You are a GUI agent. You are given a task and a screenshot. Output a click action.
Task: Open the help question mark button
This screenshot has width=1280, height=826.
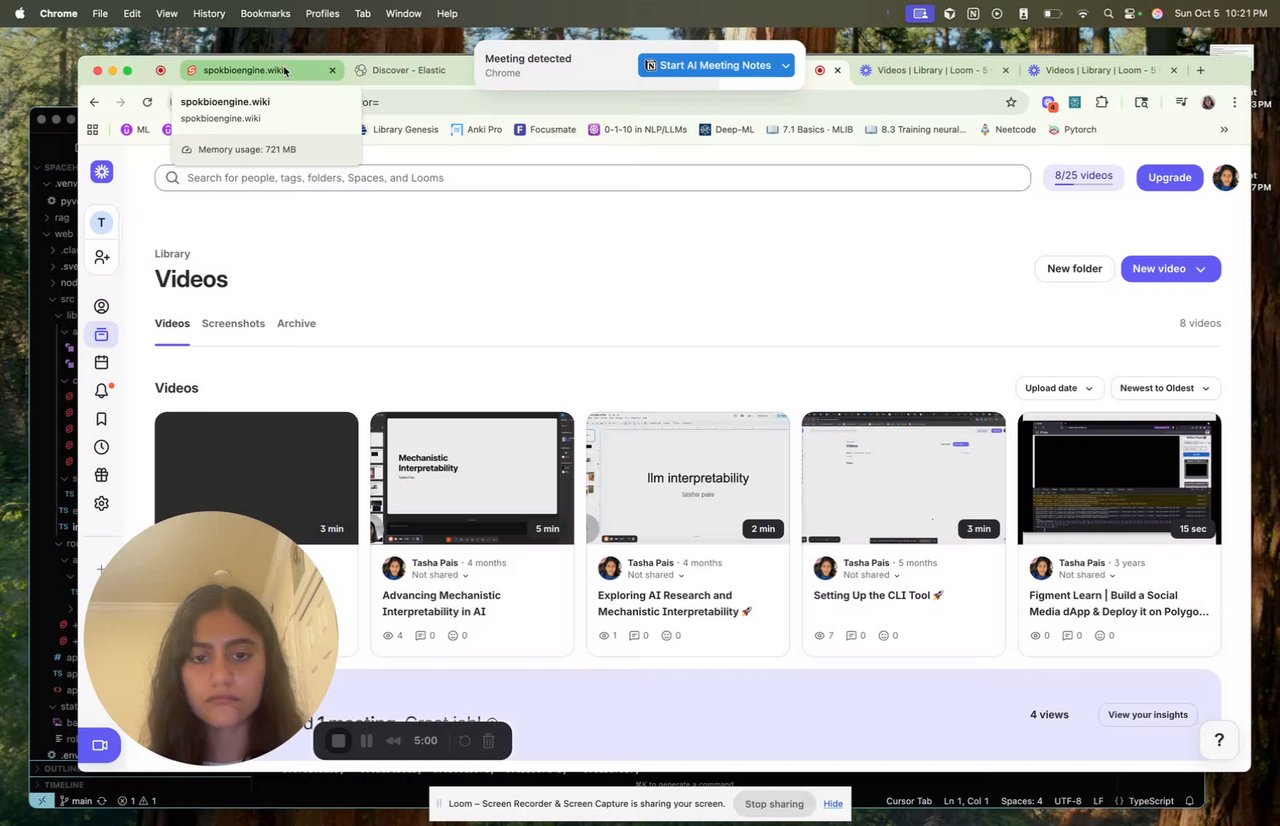tap(1219, 740)
